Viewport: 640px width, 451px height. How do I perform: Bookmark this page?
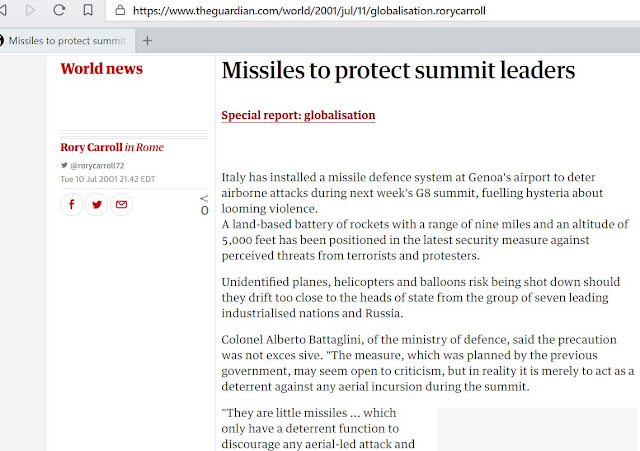coord(88,11)
